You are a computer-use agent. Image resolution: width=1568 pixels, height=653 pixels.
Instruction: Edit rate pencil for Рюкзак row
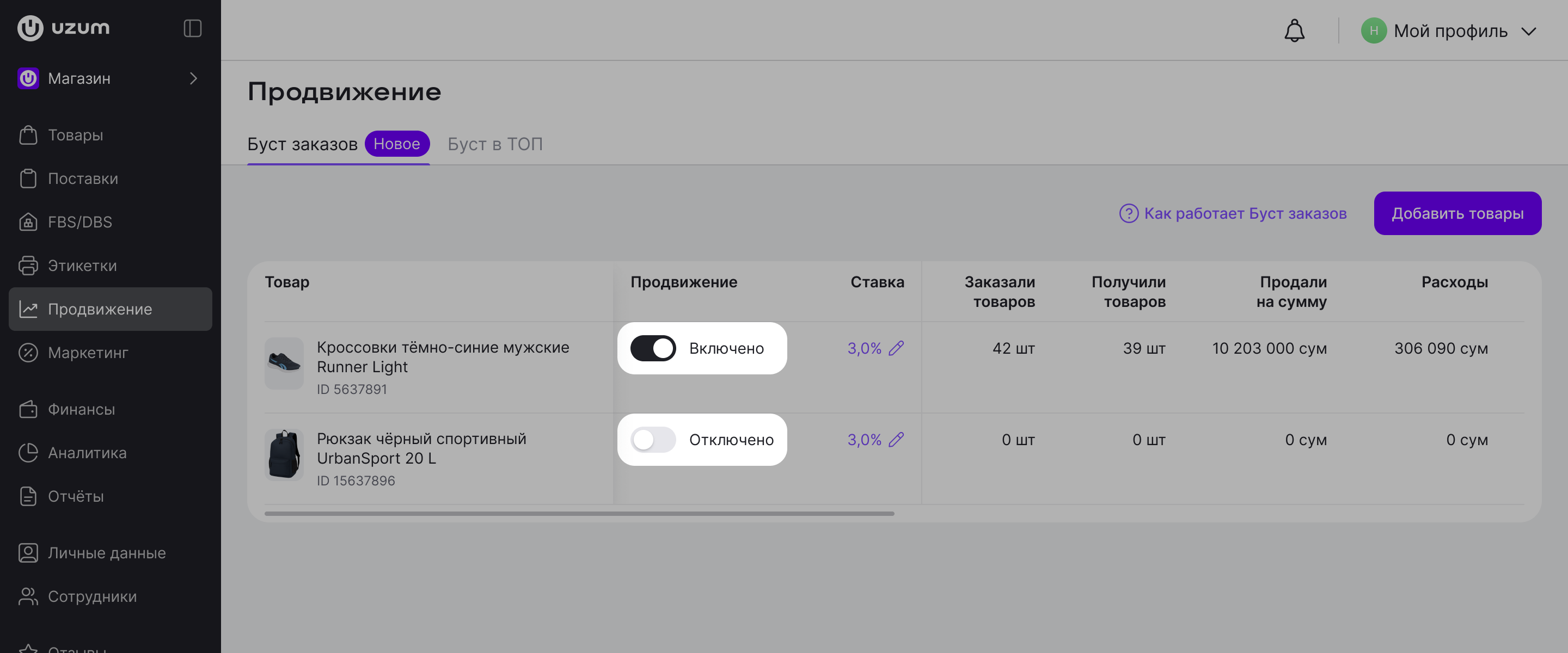[896, 439]
